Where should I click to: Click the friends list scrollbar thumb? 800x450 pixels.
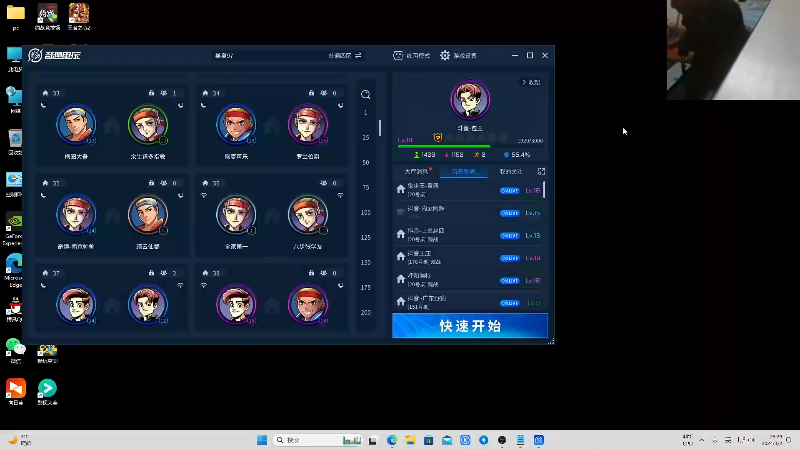pos(544,189)
